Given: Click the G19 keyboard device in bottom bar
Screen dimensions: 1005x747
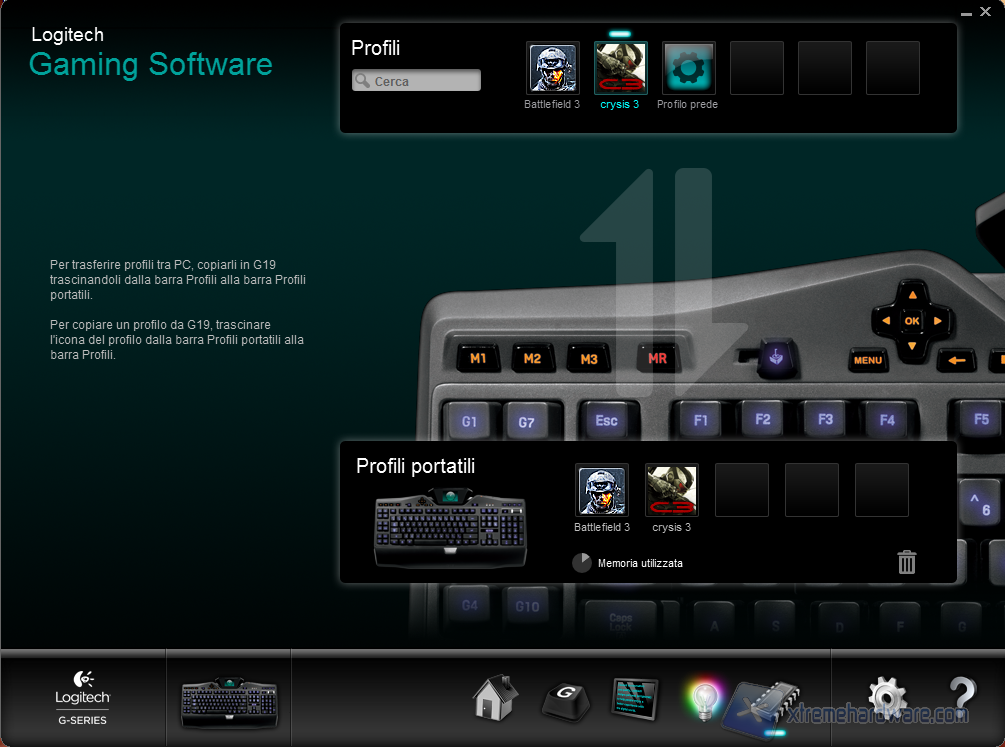Looking at the screenshot, I should click(x=229, y=699).
